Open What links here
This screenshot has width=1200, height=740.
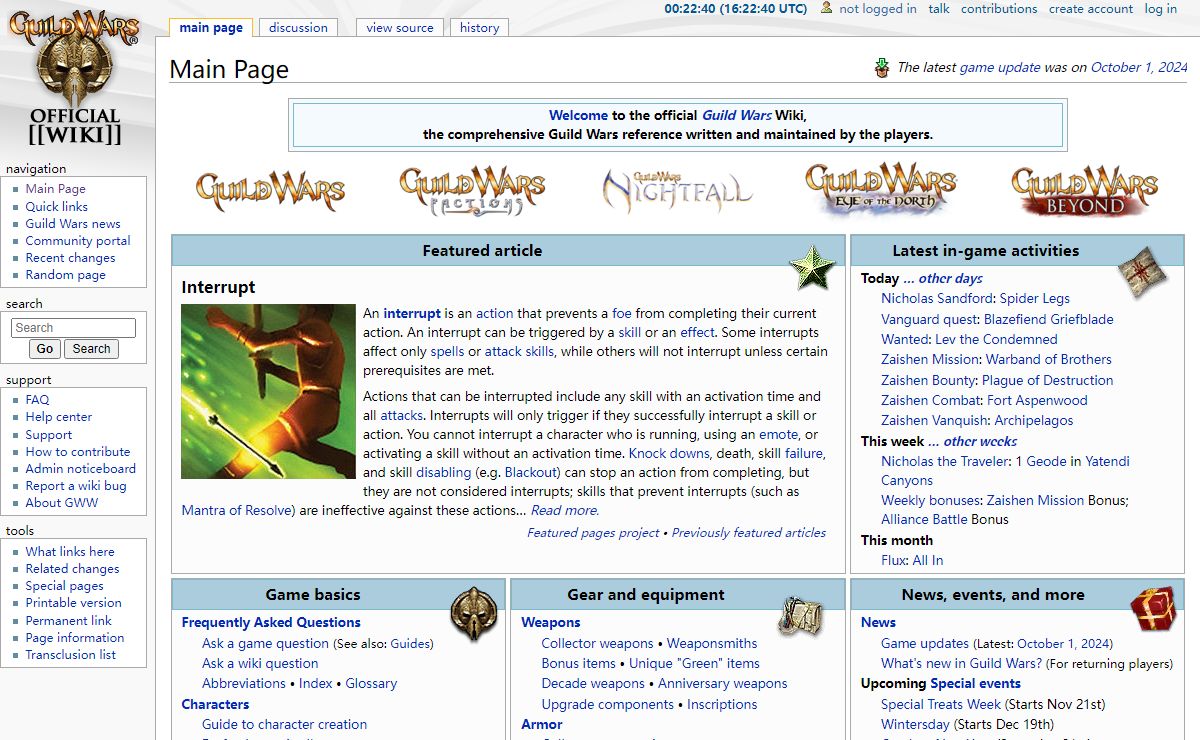click(x=70, y=552)
